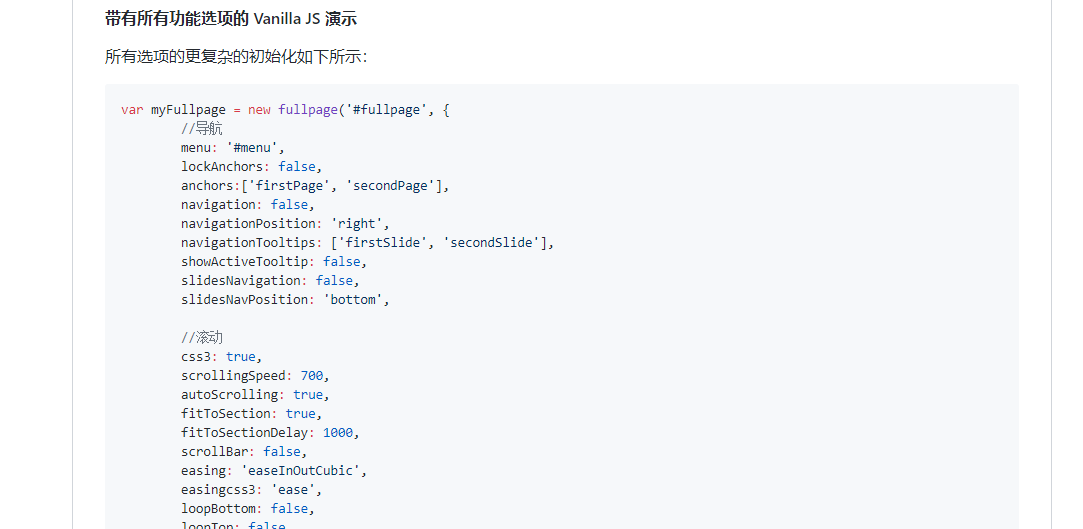Click the lockAnchors: false line
This screenshot has height=529, width=1083.
(251, 167)
